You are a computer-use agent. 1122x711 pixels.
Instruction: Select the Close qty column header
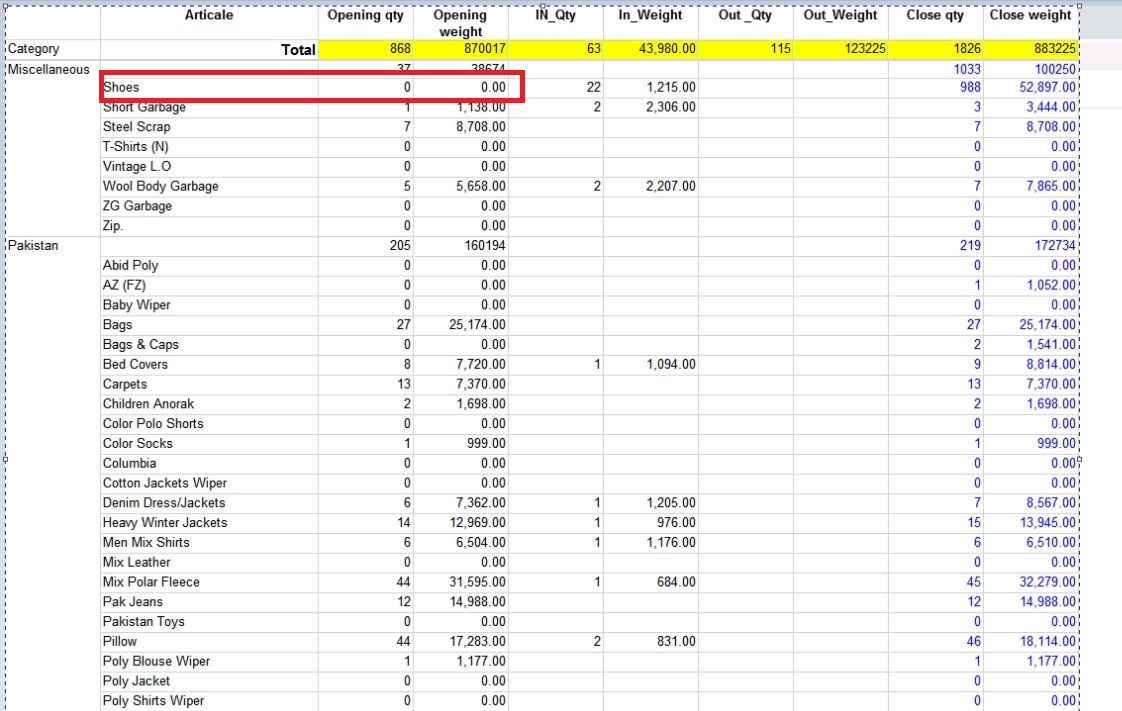[x=935, y=15]
